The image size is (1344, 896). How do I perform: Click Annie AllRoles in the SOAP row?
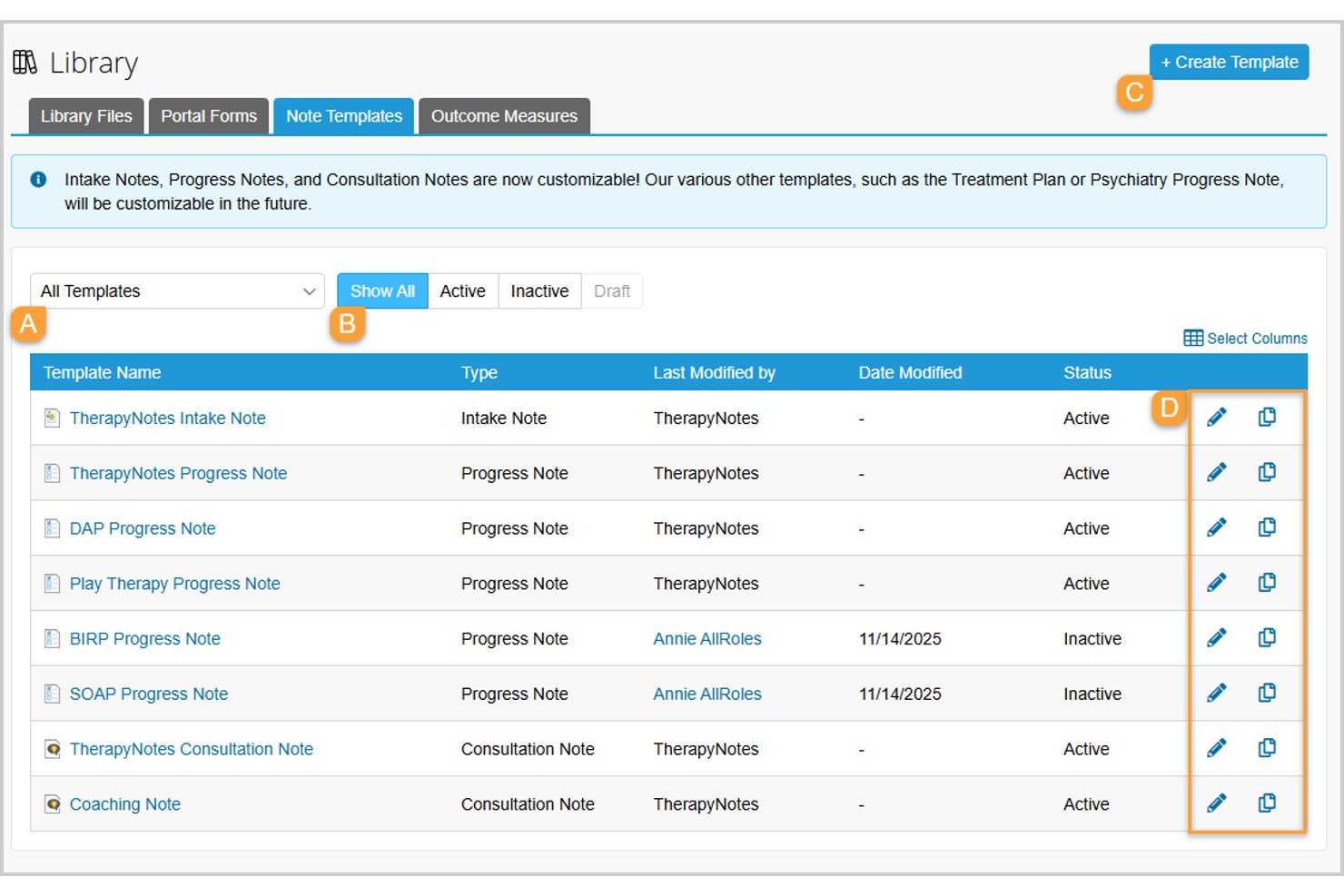pos(707,694)
